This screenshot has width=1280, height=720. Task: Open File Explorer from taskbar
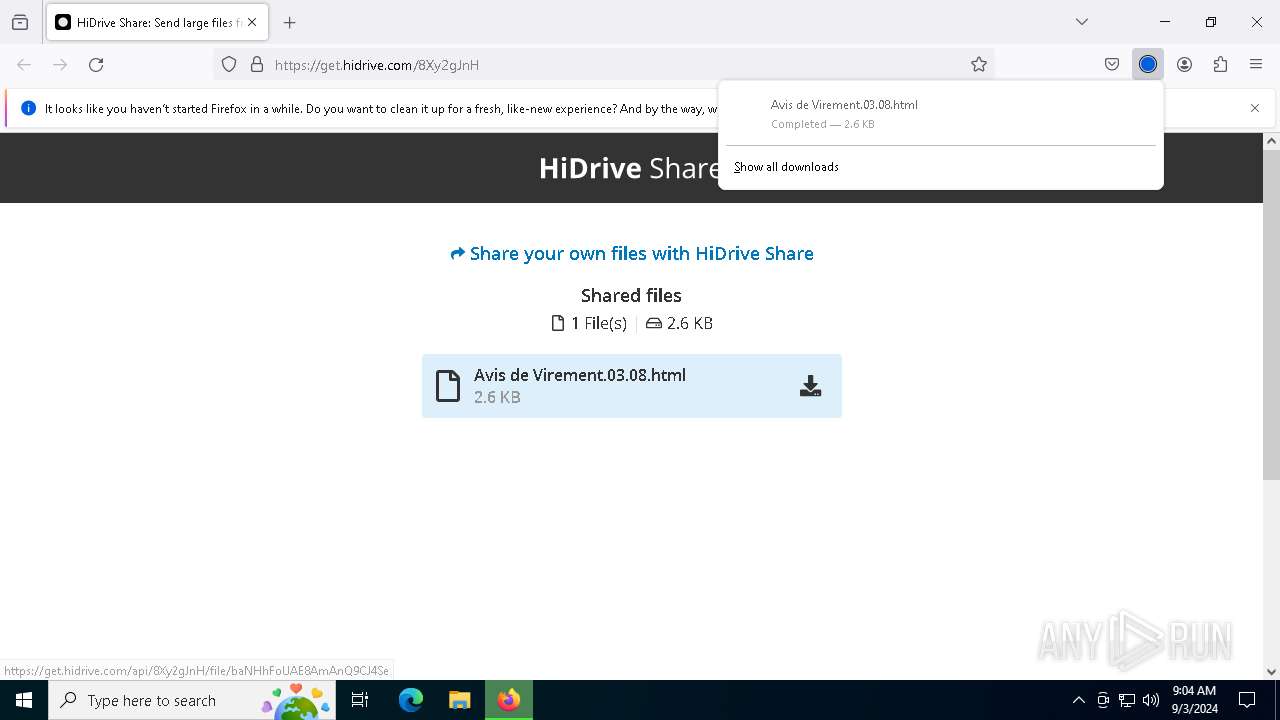(x=459, y=700)
